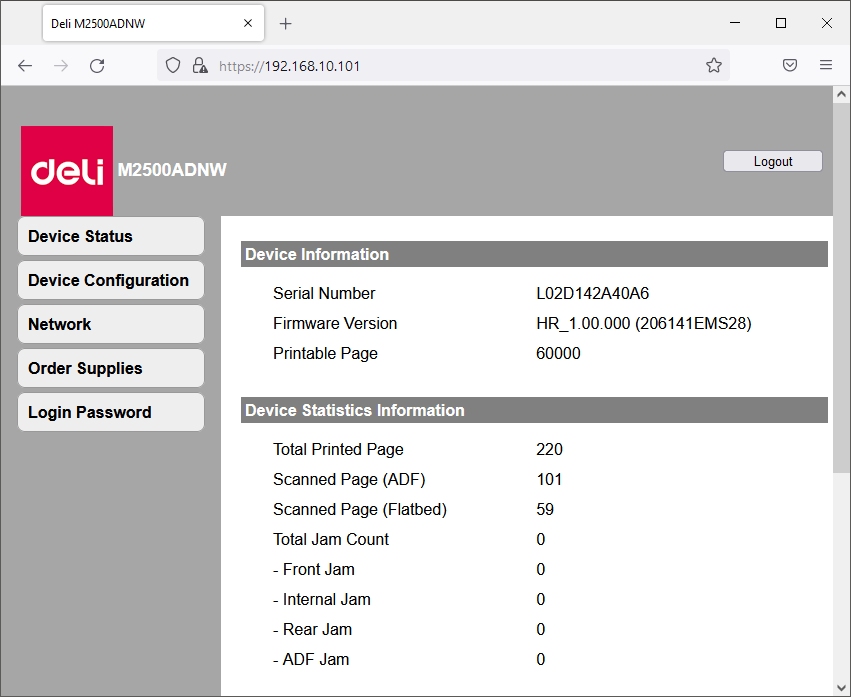Close the Deli M2500ADNW tab
The height and width of the screenshot is (697, 851).
[248, 23]
